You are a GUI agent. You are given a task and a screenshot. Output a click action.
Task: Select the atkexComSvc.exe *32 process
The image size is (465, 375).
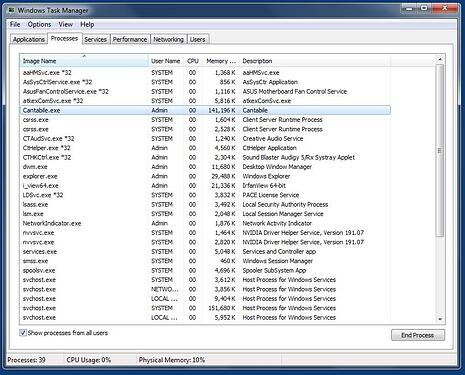pyautogui.click(x=205, y=101)
